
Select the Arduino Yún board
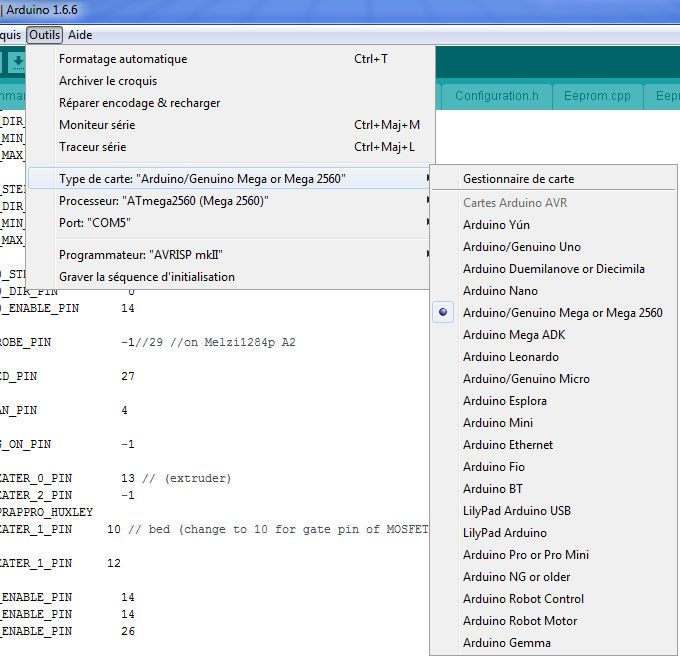[554, 225]
